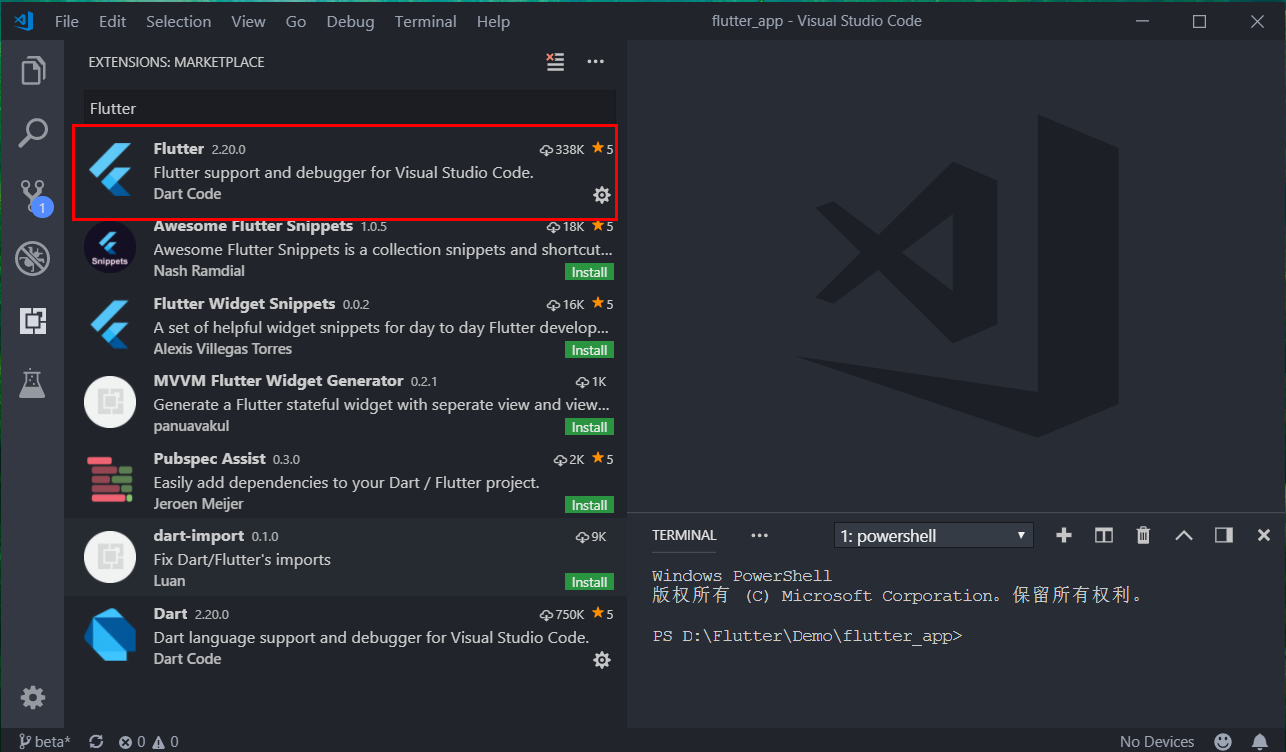Open the terminal selector powershell dropdown
The width and height of the screenshot is (1286, 752).
[x=933, y=536]
